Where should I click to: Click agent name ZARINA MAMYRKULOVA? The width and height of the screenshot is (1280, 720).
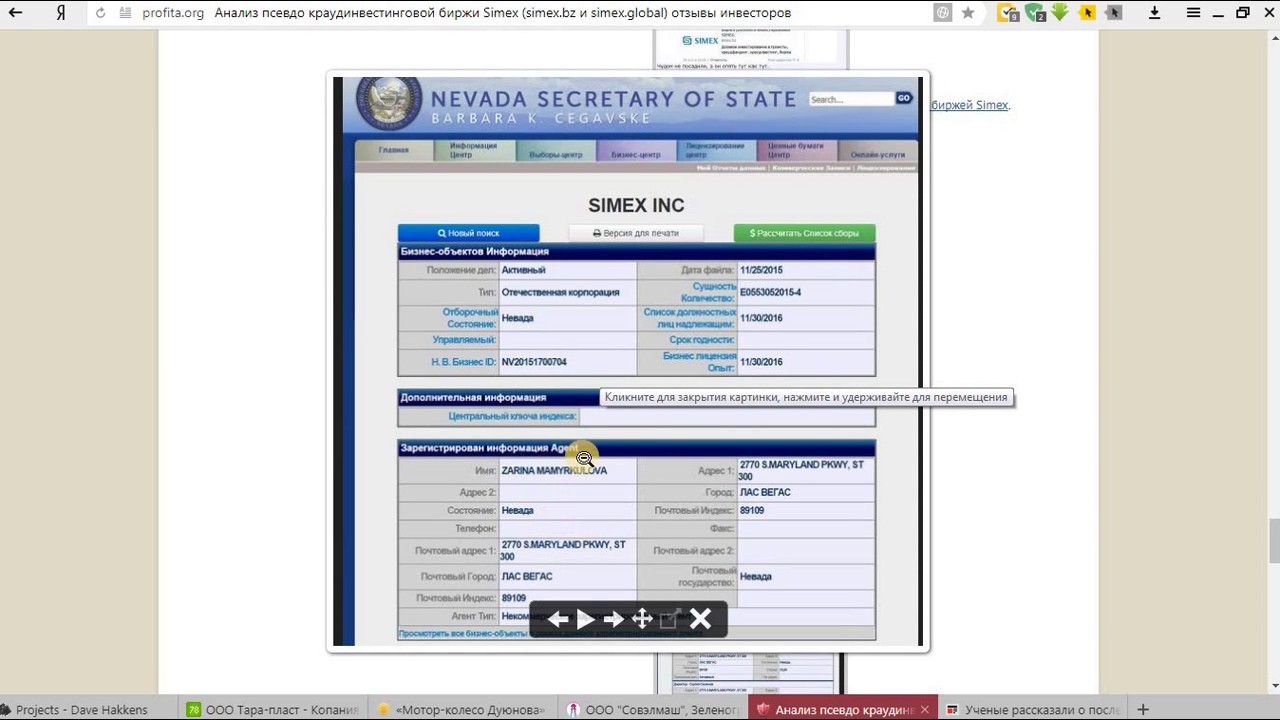(x=554, y=470)
